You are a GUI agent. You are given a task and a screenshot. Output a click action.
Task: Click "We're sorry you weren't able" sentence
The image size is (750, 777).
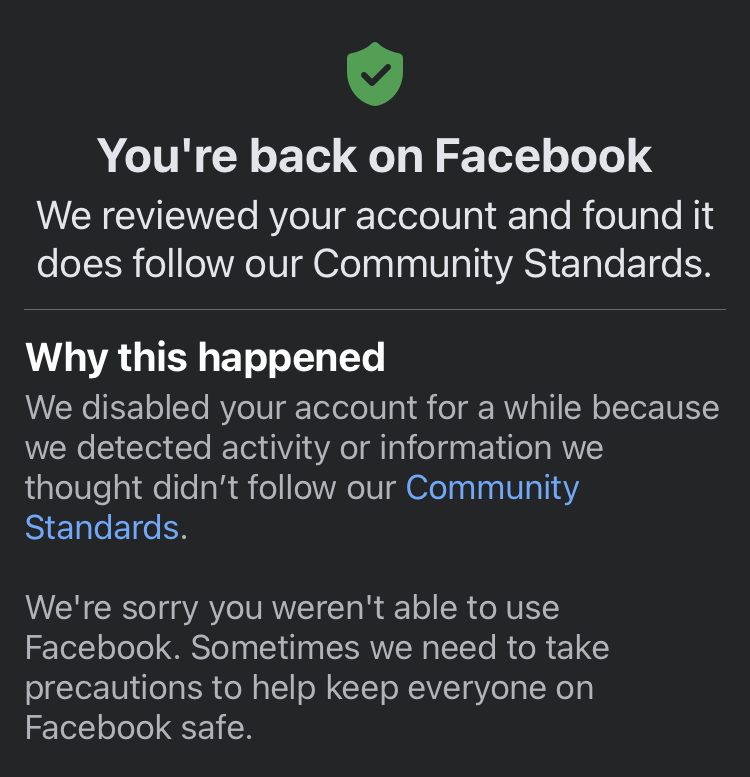[x=292, y=607]
